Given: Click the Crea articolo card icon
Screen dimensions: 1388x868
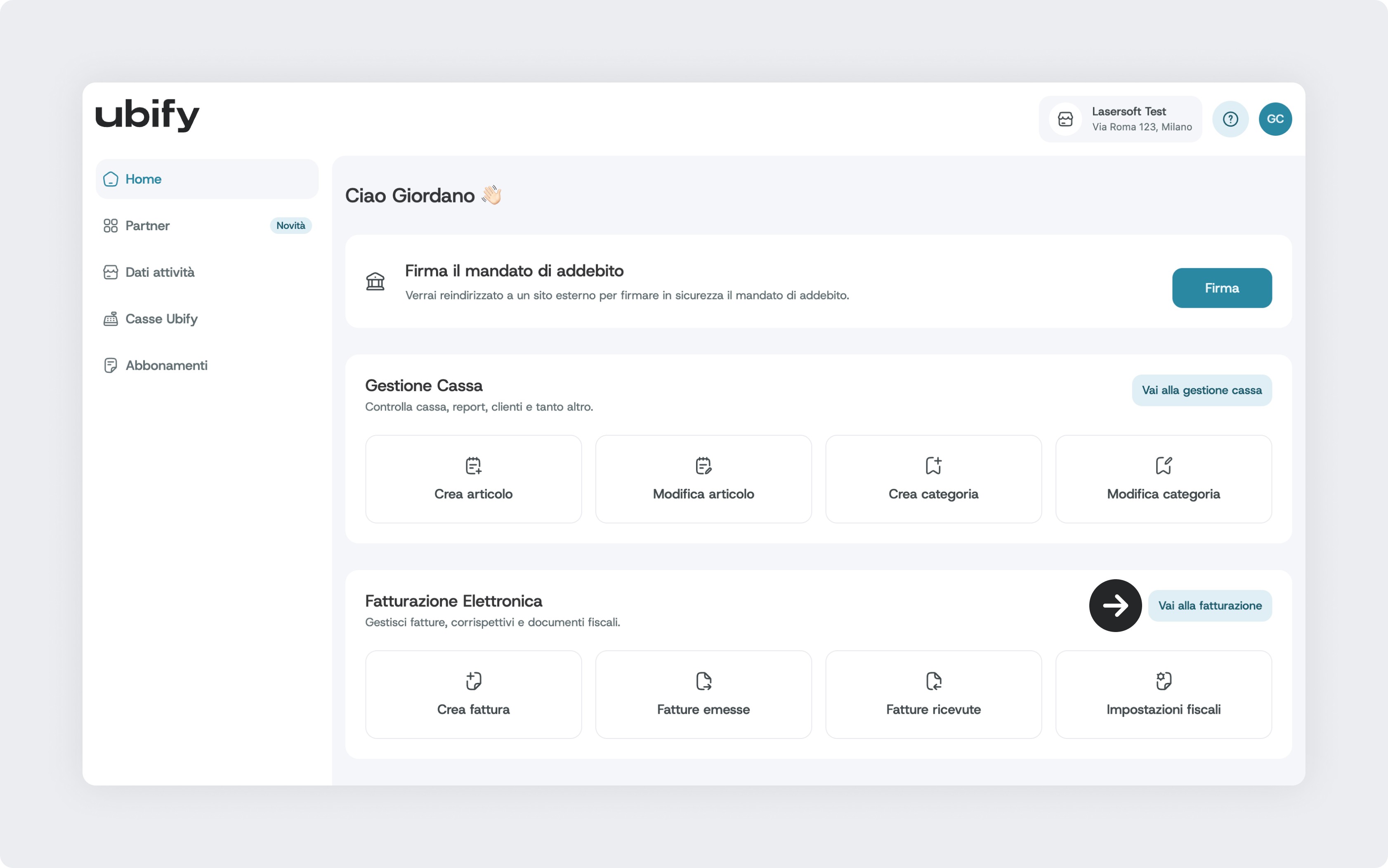Looking at the screenshot, I should [473, 466].
